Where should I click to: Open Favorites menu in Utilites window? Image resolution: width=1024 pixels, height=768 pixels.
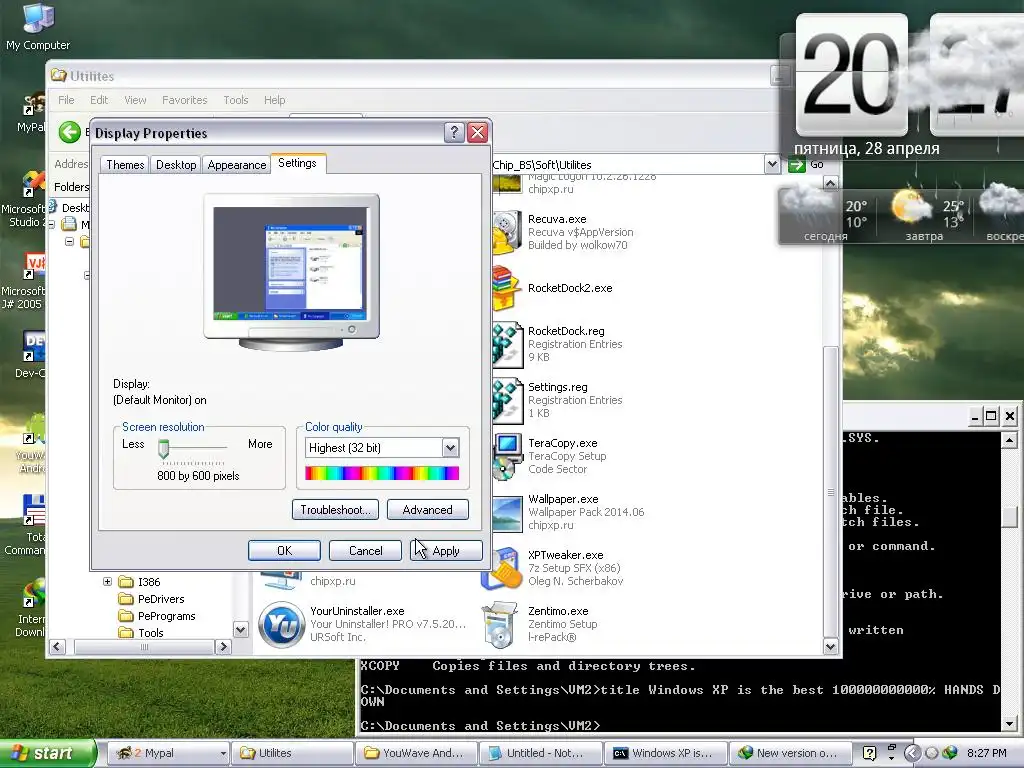(x=185, y=100)
